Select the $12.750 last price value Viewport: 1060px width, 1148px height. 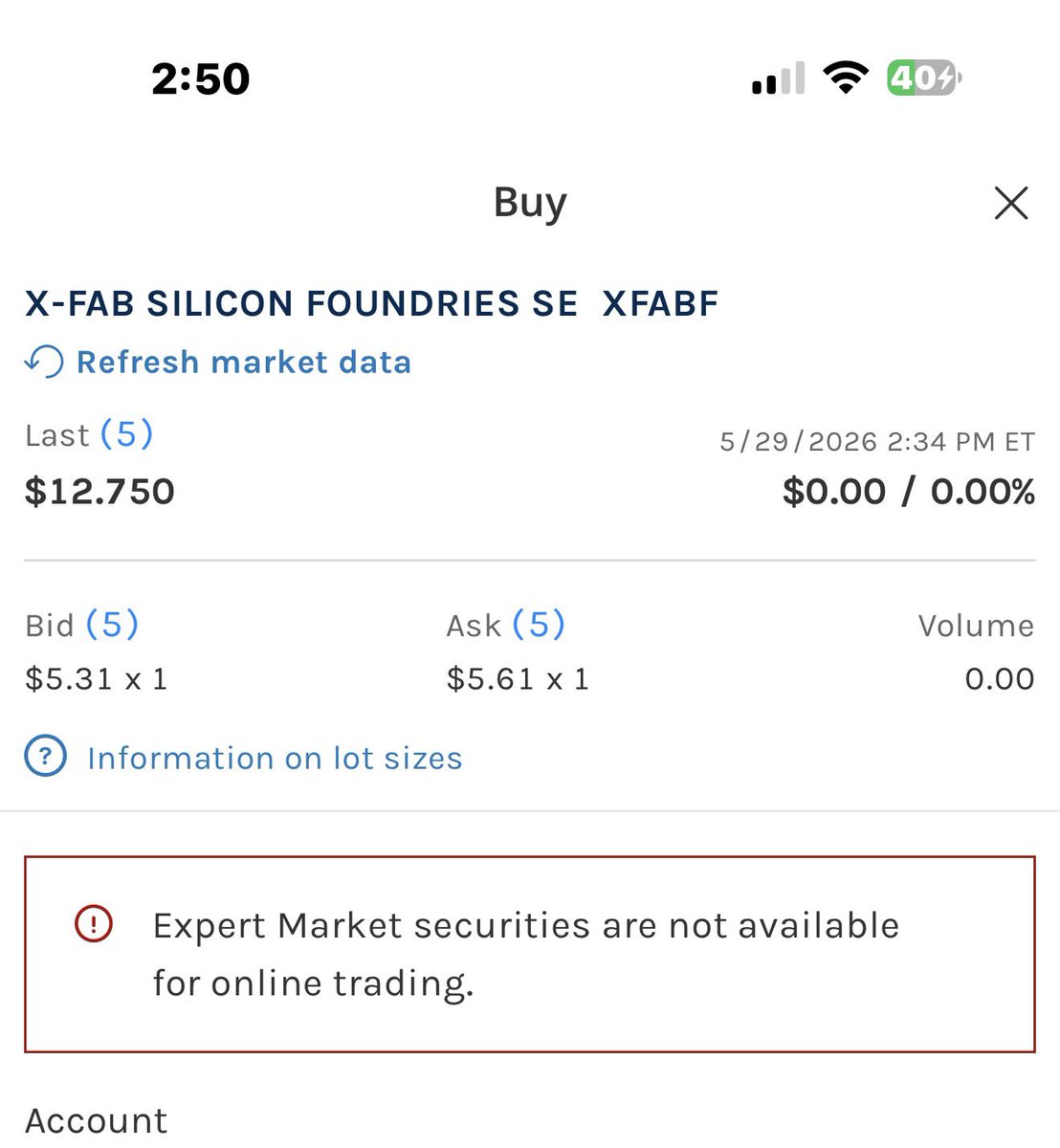[x=99, y=492]
